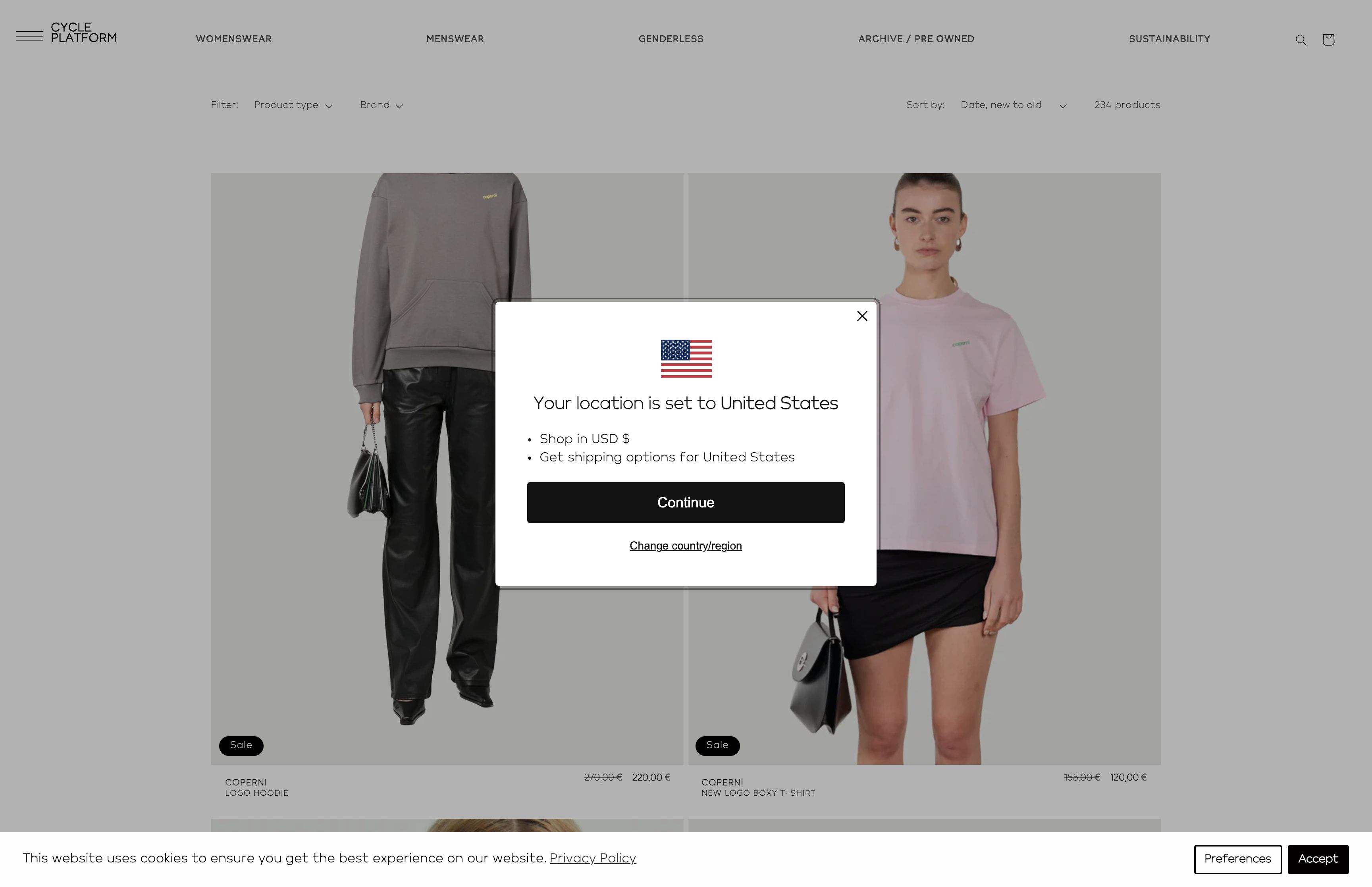Visit the Sustainability page
Screen dimensions: 1372x887
pyautogui.click(x=1170, y=39)
